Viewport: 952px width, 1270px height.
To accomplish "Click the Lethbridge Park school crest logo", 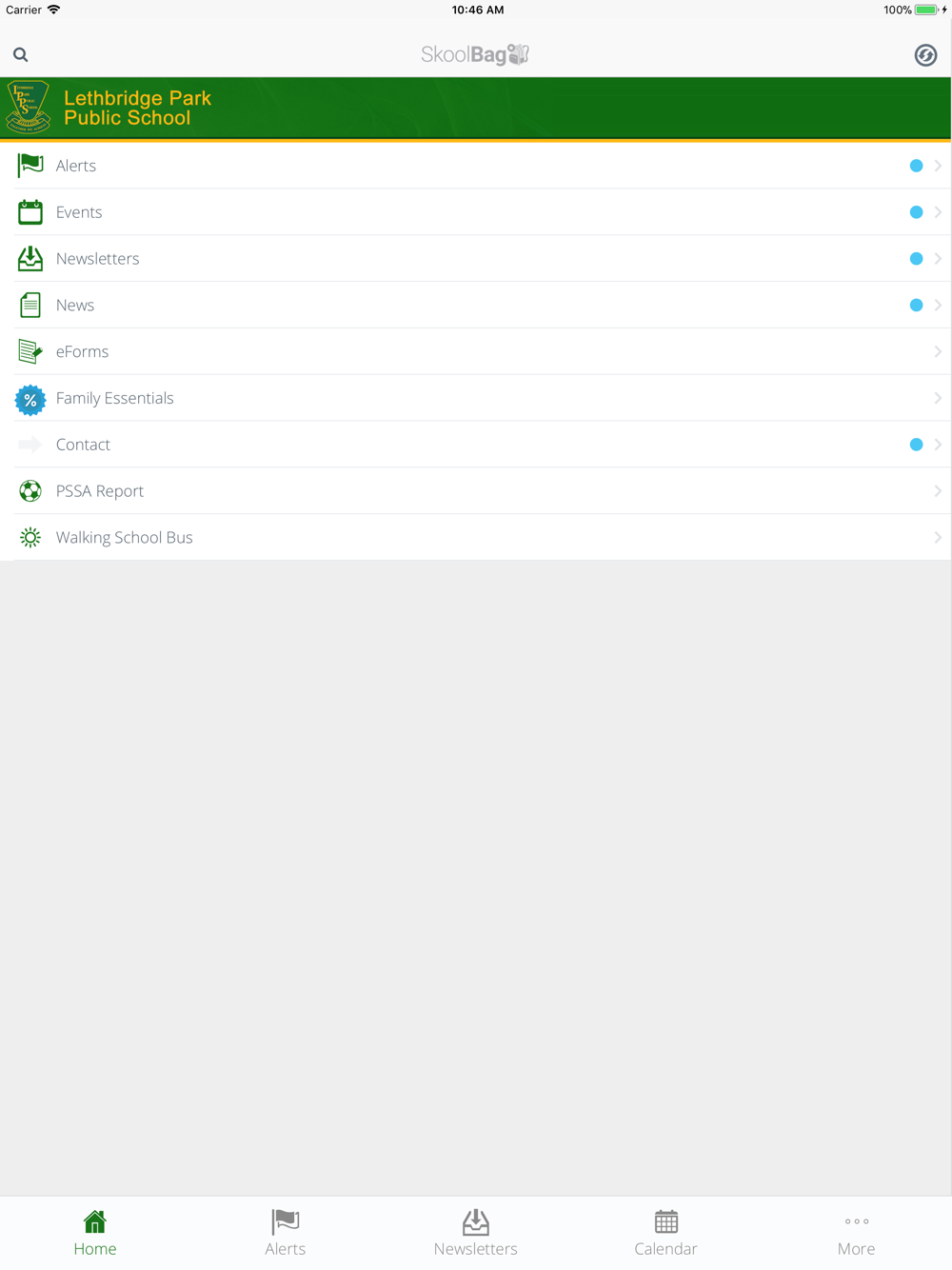I will coord(28,108).
